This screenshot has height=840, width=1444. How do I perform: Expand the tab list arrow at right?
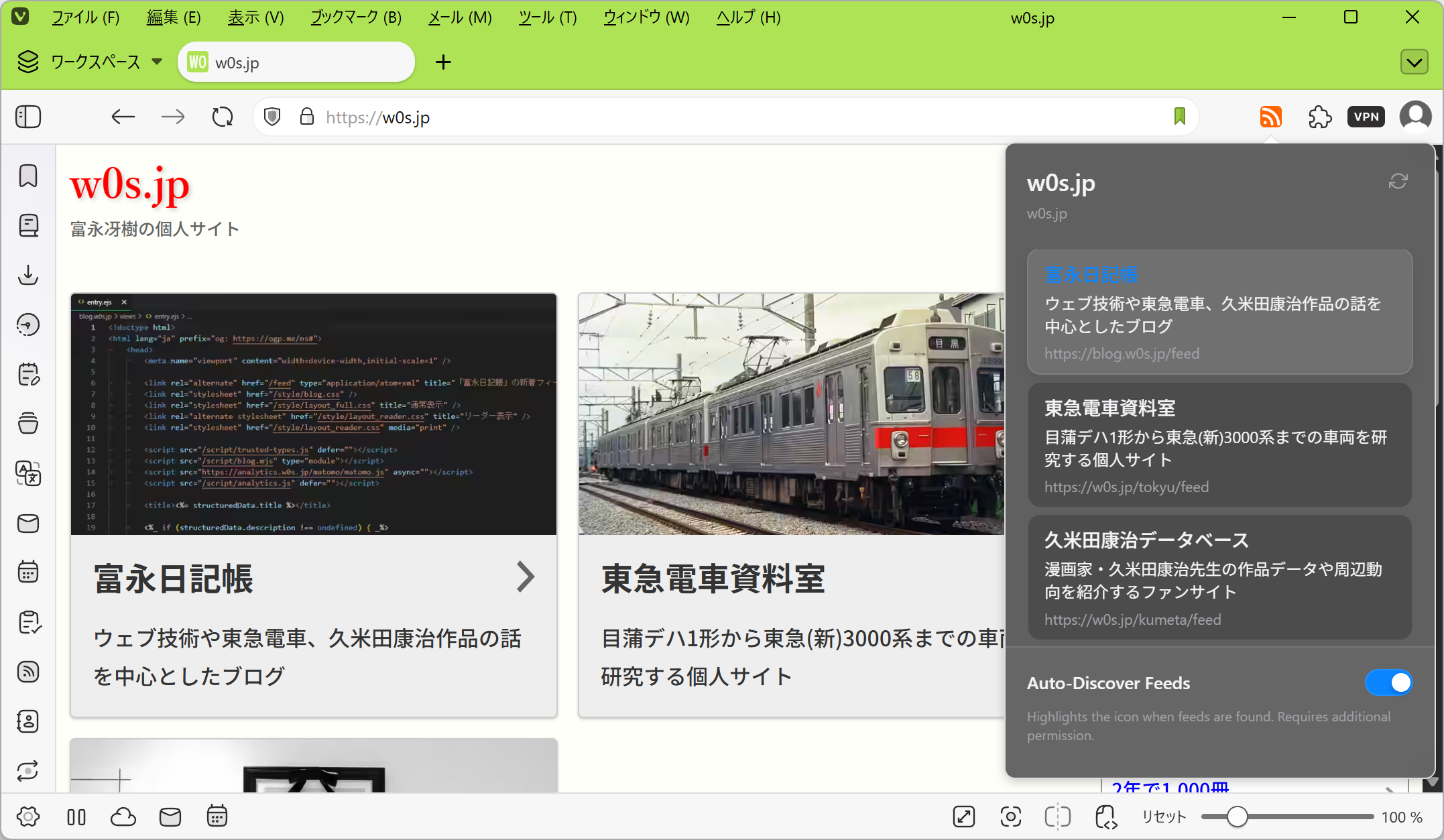pyautogui.click(x=1414, y=62)
